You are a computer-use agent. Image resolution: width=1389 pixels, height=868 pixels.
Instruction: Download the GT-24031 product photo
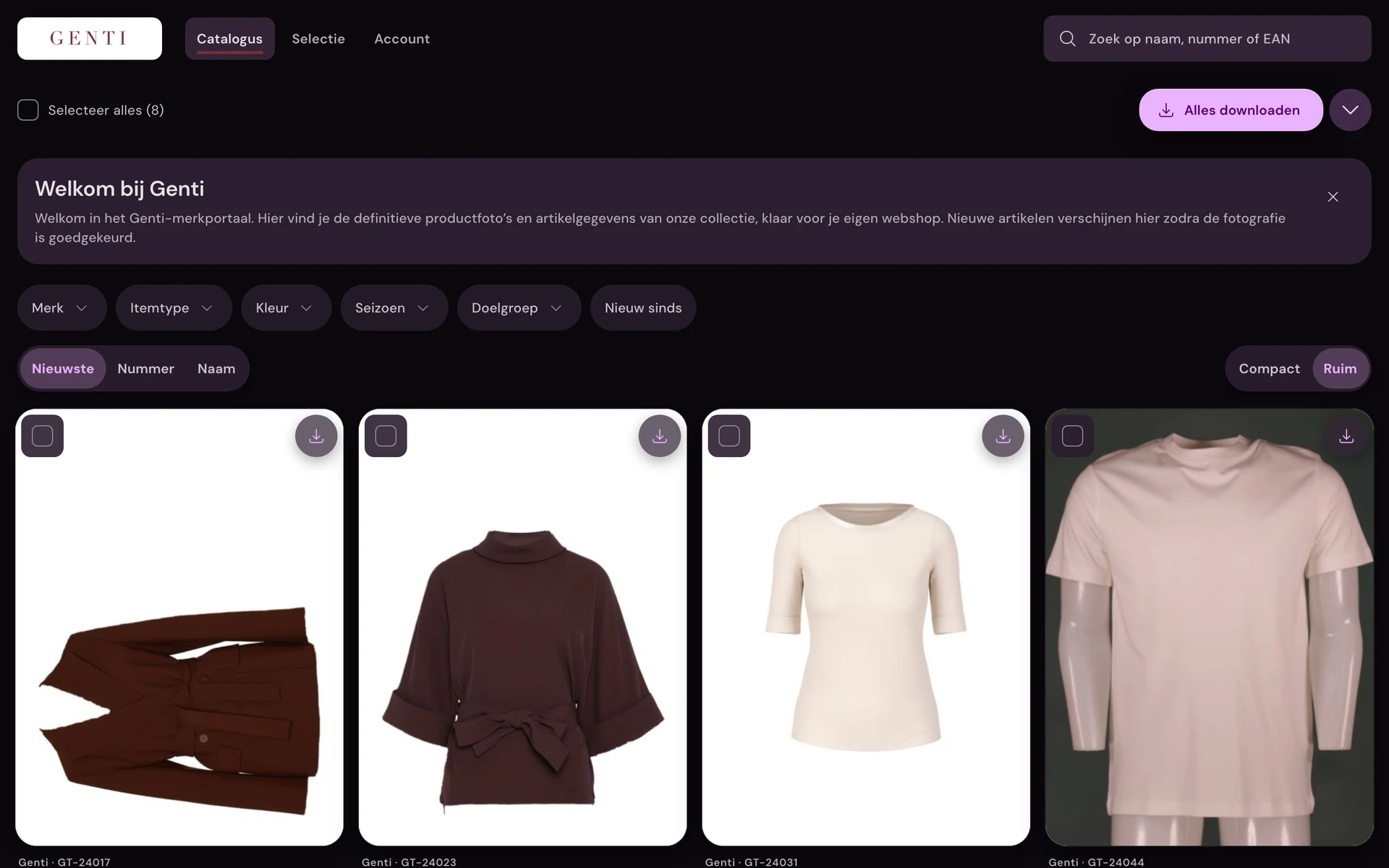coord(1003,436)
